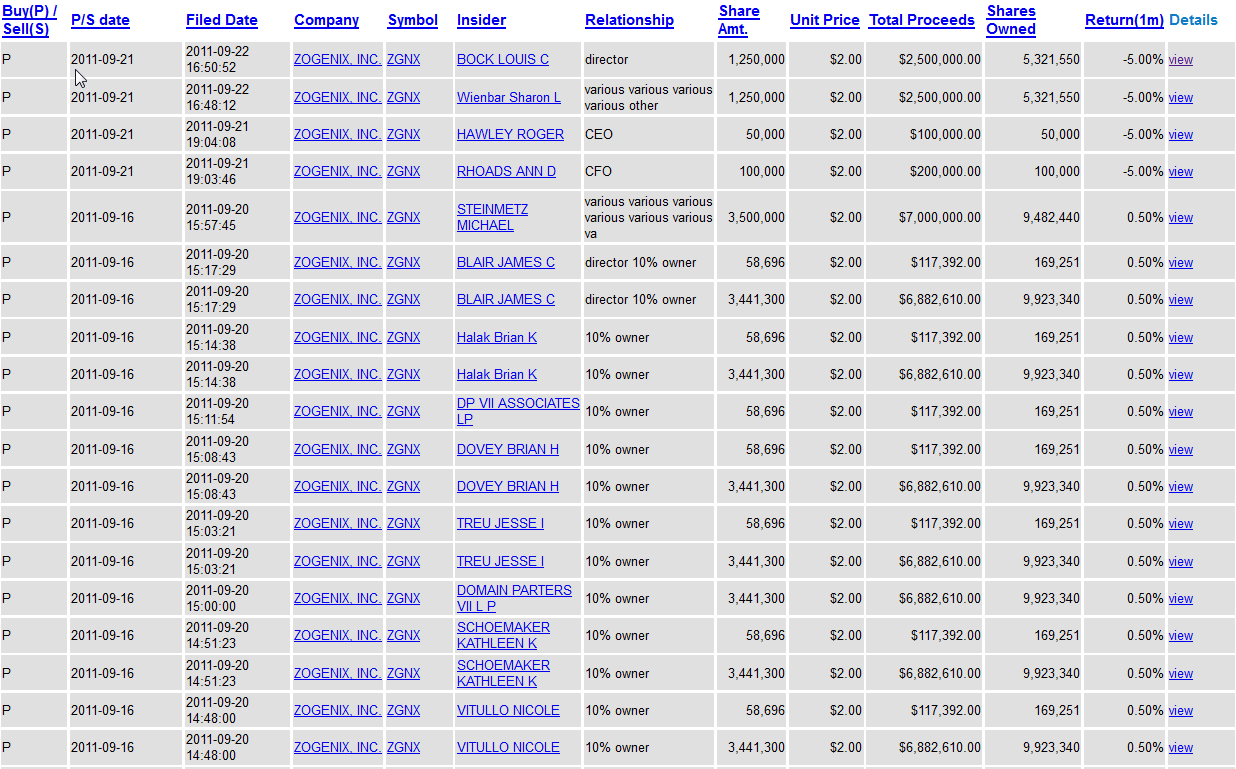Image resolution: width=1236 pixels, height=769 pixels.
Task: Sort by Total Proceeds header
Action: (921, 19)
